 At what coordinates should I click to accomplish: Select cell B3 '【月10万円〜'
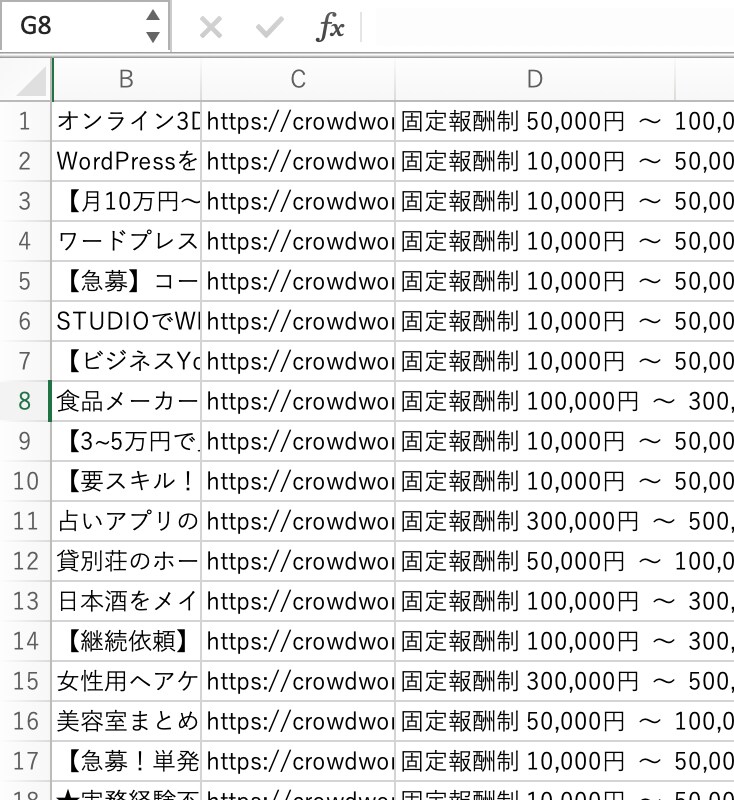[126, 201]
